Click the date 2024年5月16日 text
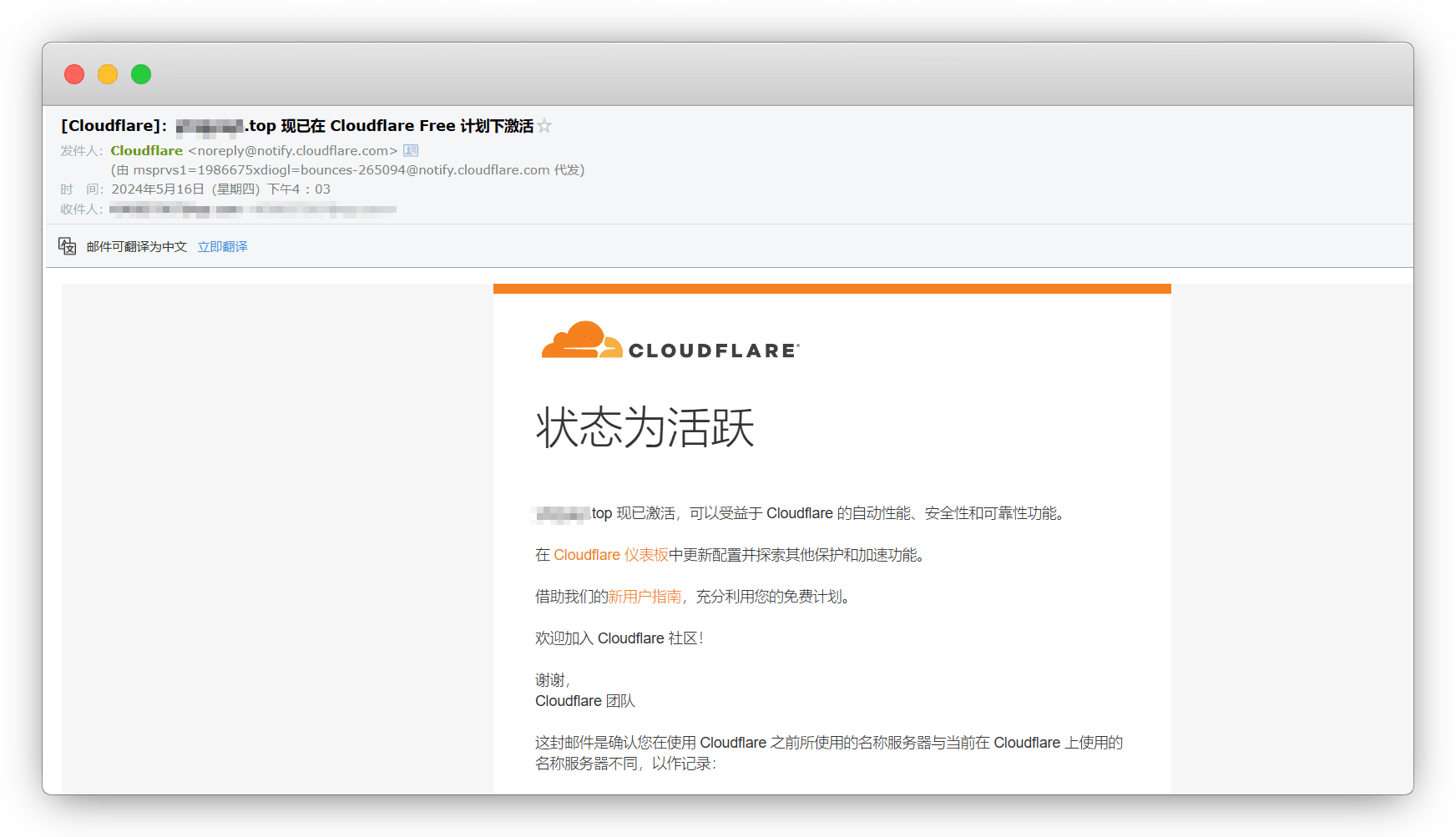The width and height of the screenshot is (1456, 837). 158,189
